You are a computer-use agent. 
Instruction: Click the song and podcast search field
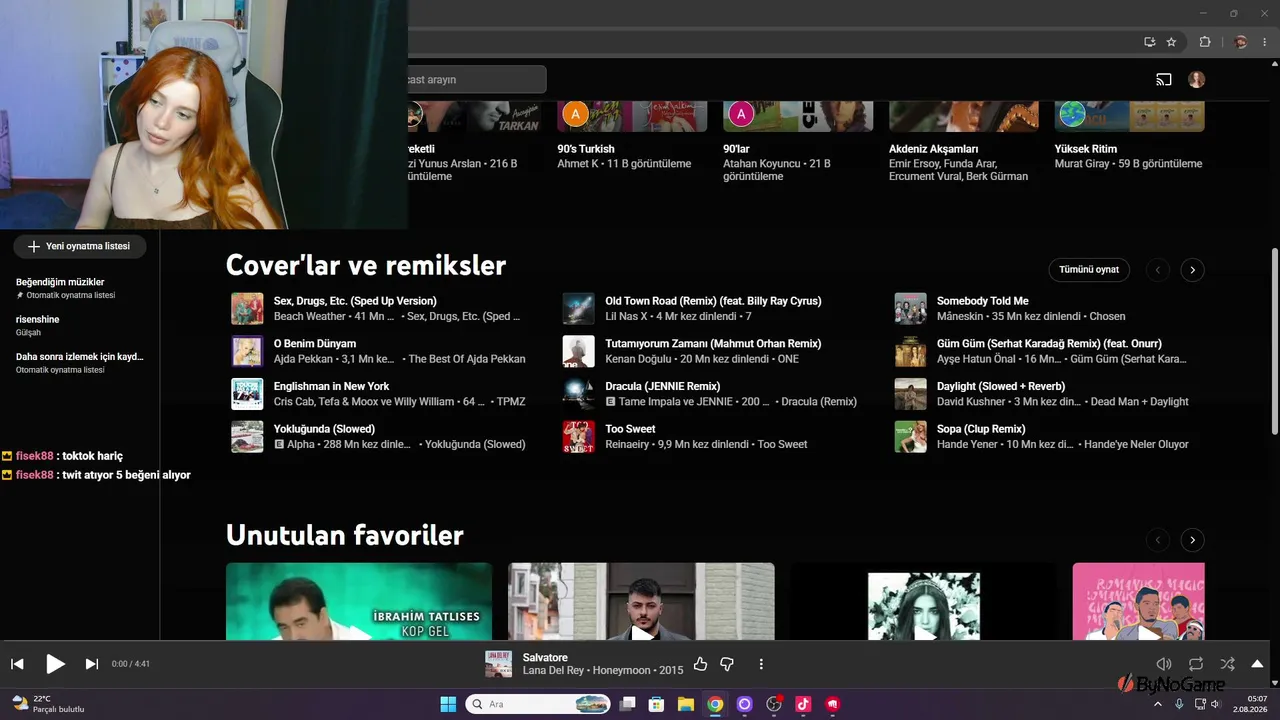477,80
